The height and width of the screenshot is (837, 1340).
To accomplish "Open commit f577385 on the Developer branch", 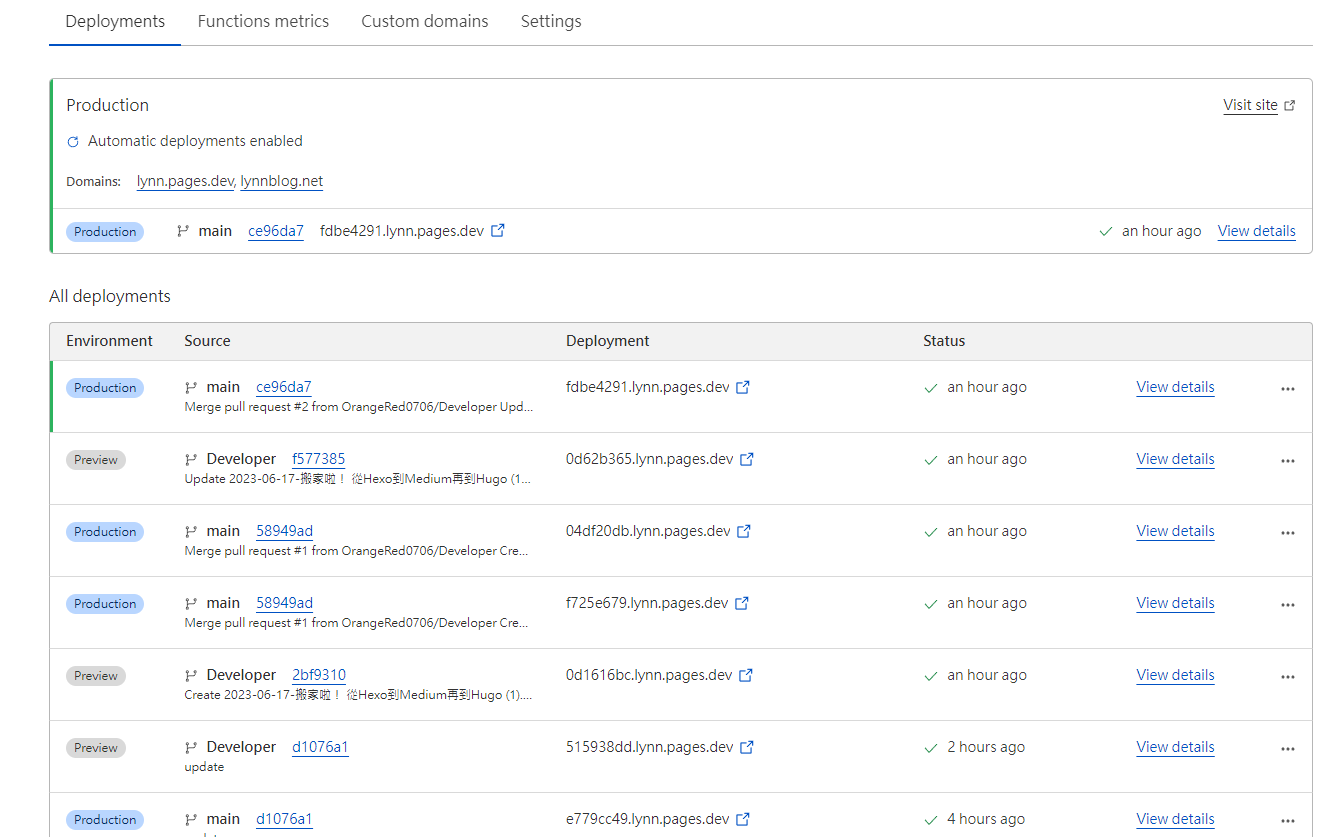I will (318, 459).
